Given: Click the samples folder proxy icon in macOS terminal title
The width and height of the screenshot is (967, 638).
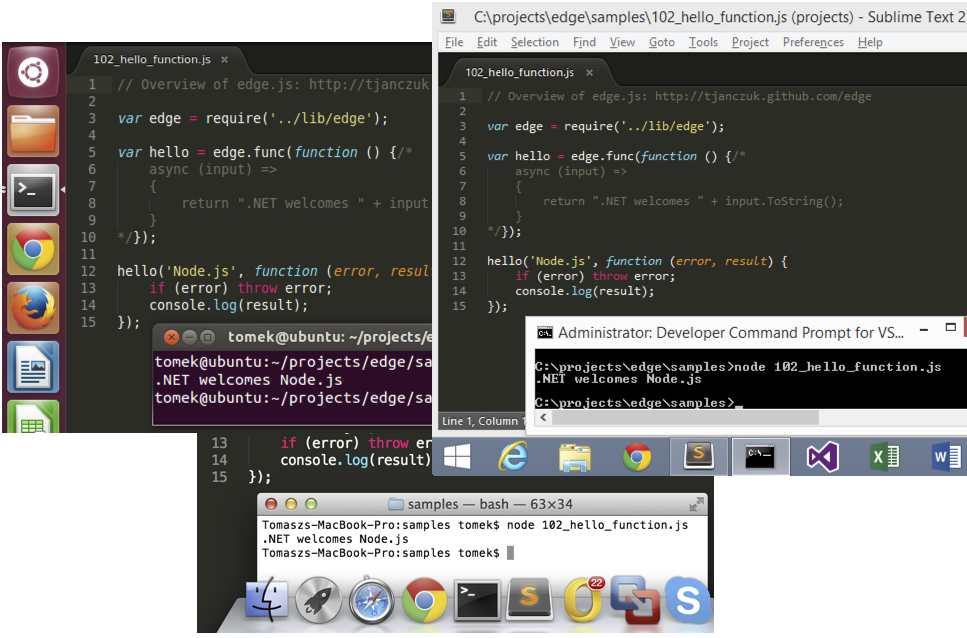Looking at the screenshot, I should [x=395, y=504].
